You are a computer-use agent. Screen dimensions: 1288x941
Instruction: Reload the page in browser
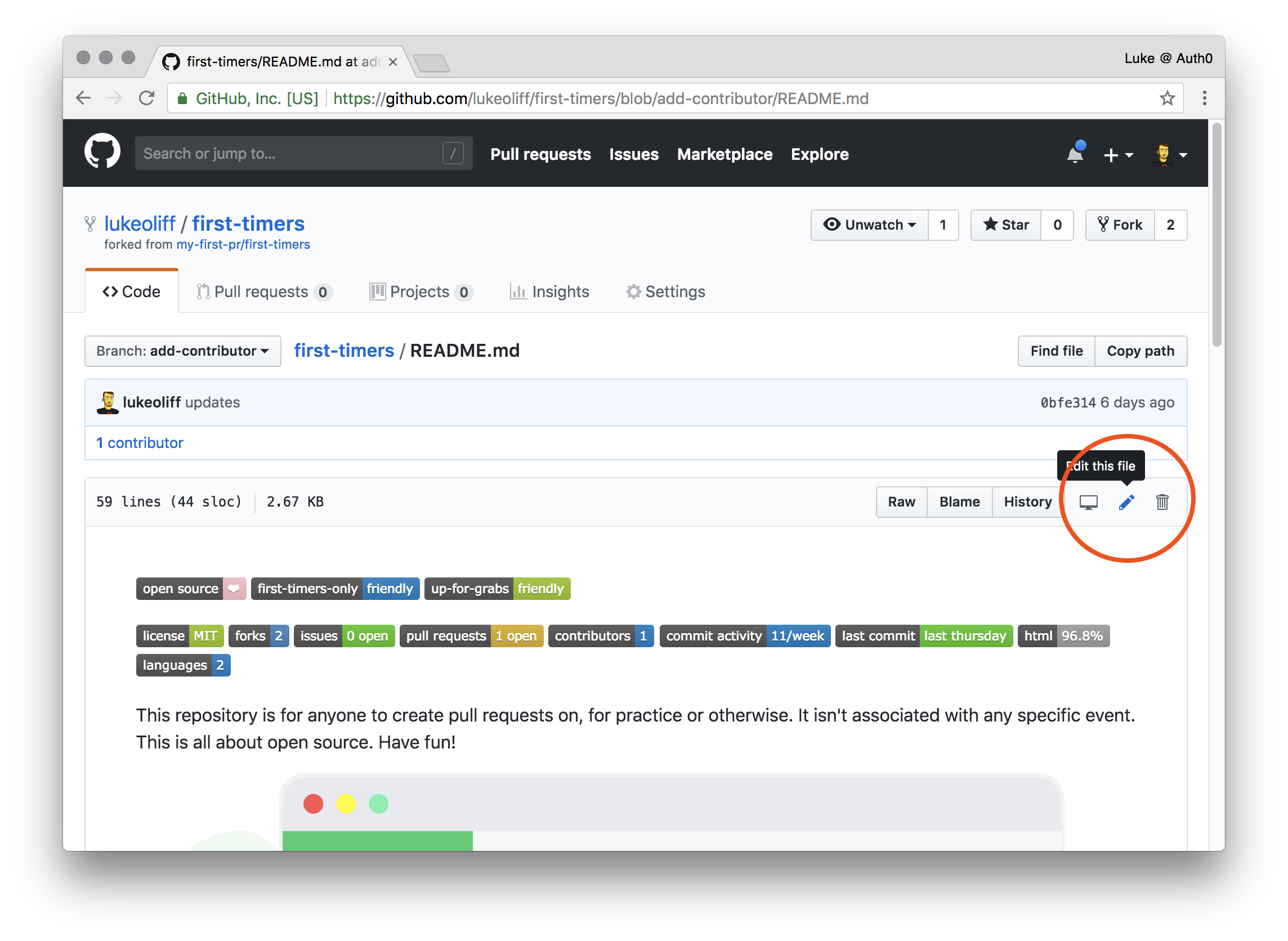coord(147,98)
